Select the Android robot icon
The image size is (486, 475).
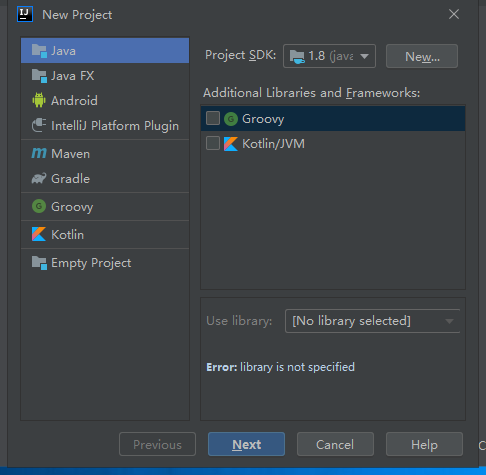tap(39, 100)
